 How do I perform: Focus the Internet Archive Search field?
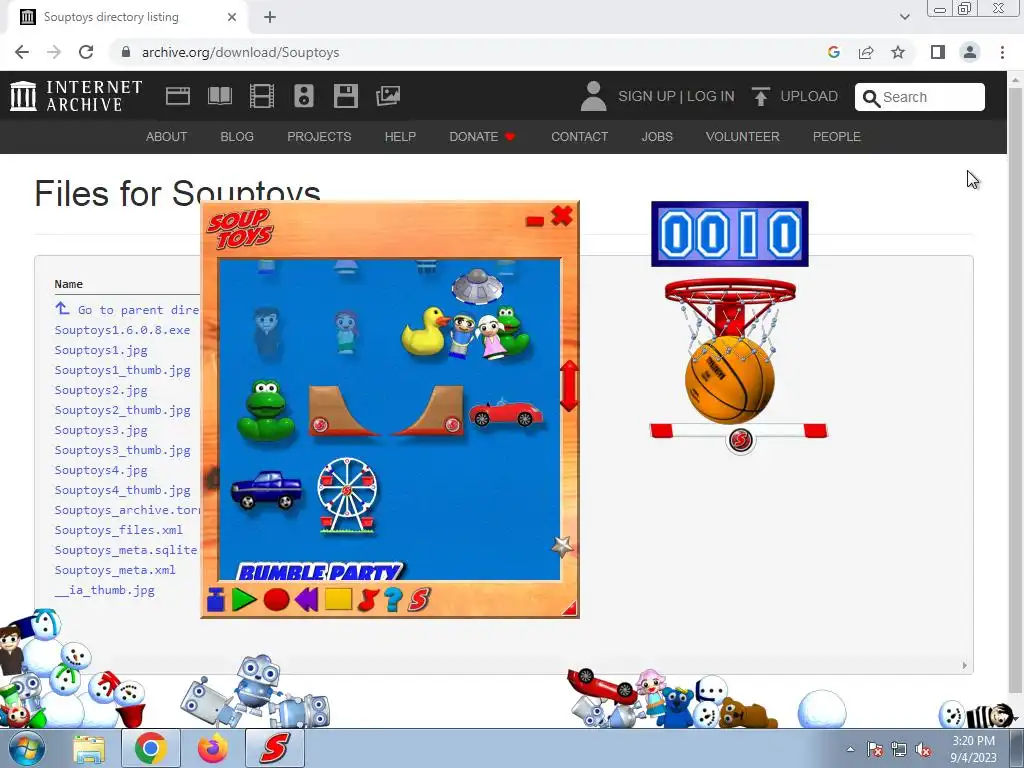[920, 97]
